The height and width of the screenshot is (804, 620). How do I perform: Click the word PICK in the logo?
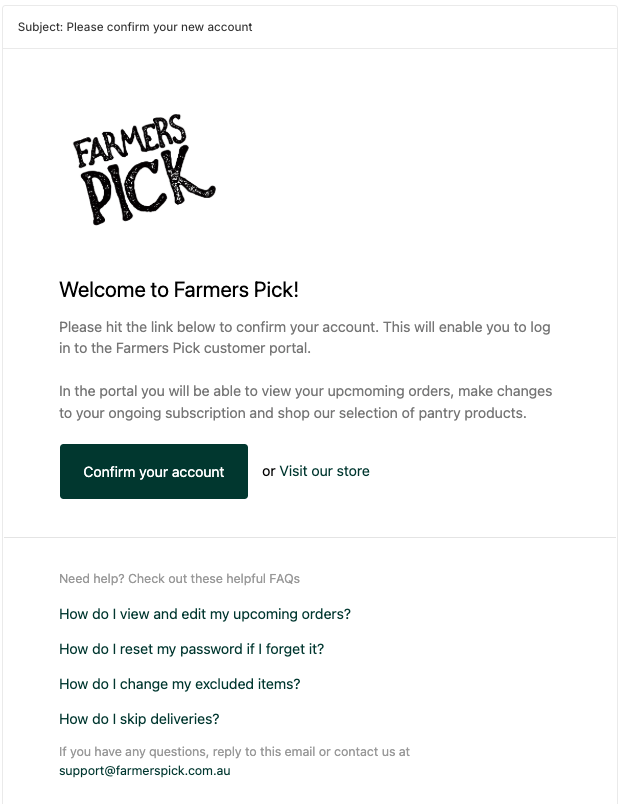tap(149, 188)
